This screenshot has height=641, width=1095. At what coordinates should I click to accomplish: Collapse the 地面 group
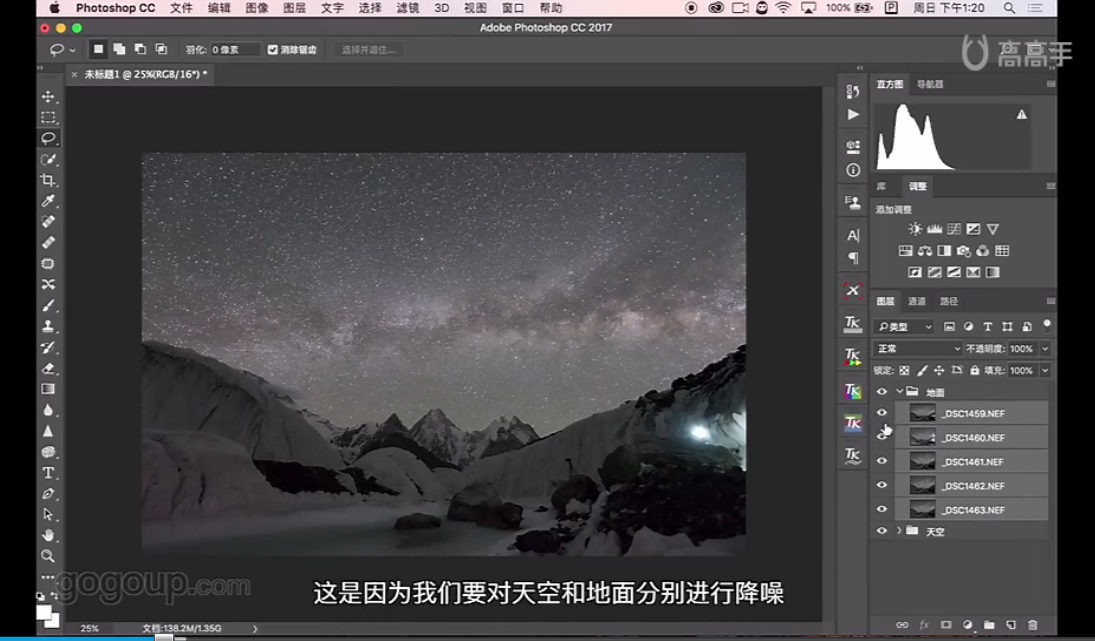click(899, 392)
